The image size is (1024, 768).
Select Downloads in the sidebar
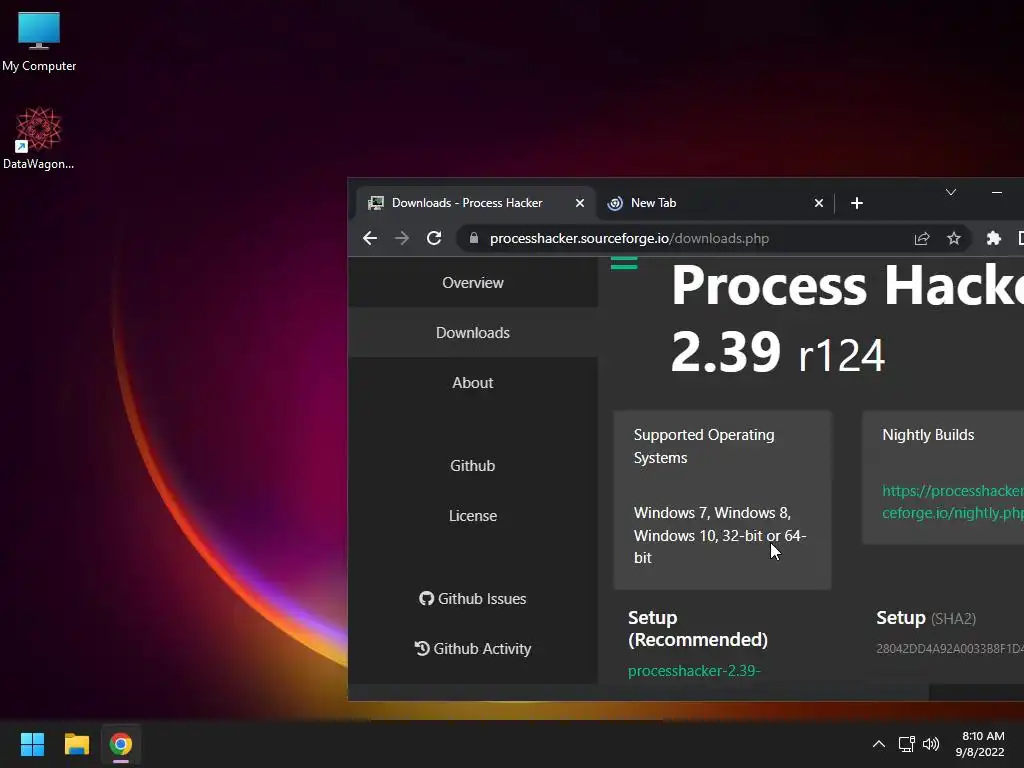(473, 332)
